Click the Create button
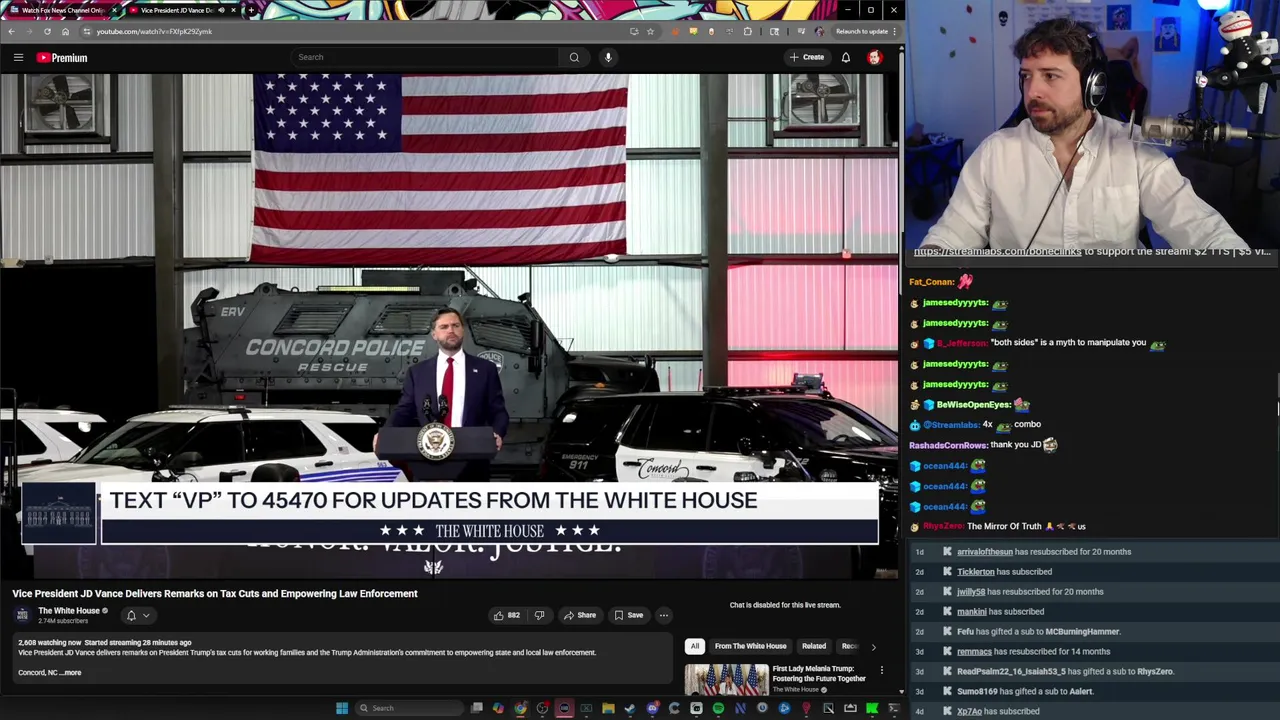The height and width of the screenshot is (720, 1280). tap(807, 57)
